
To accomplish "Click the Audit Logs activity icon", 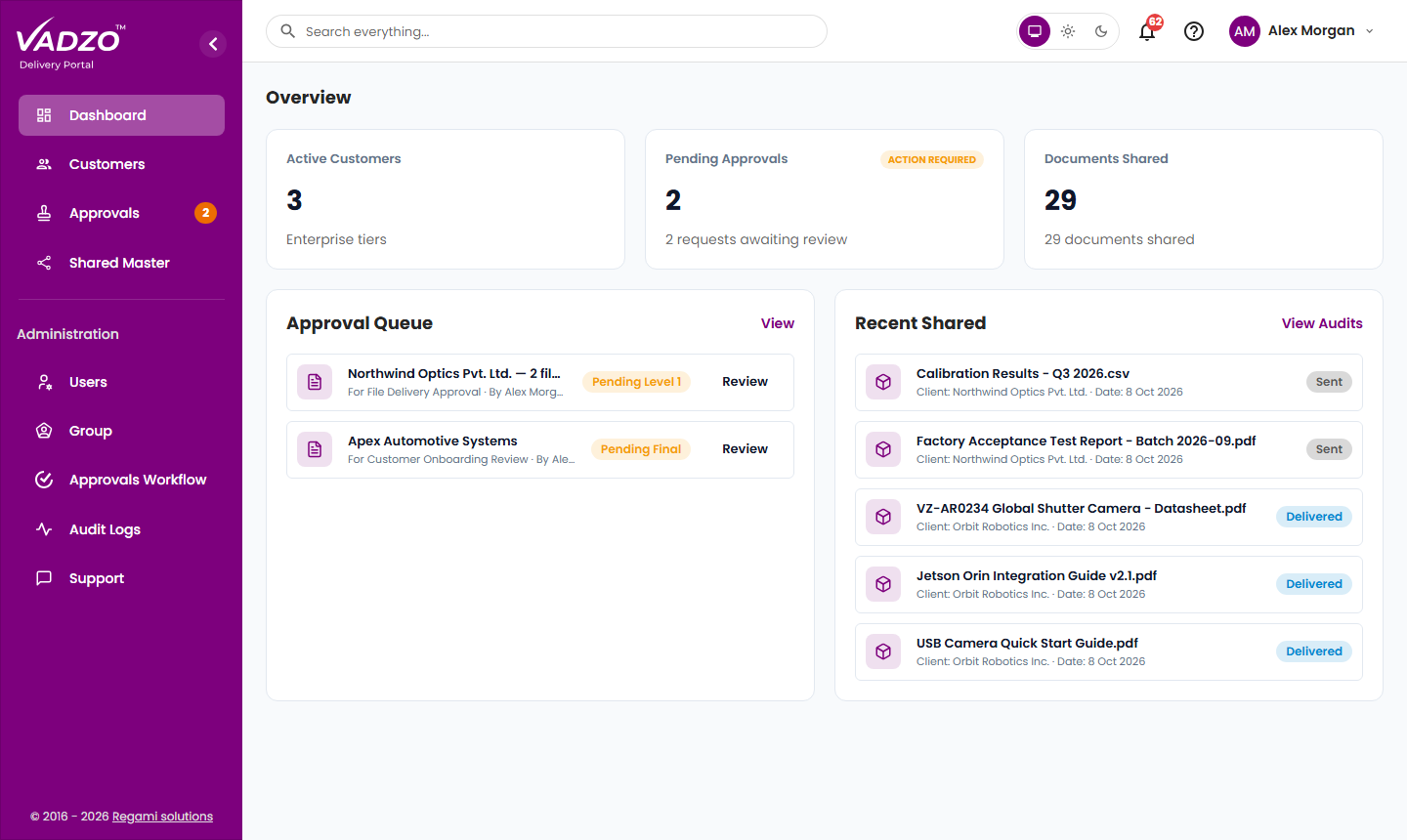I will [44, 529].
